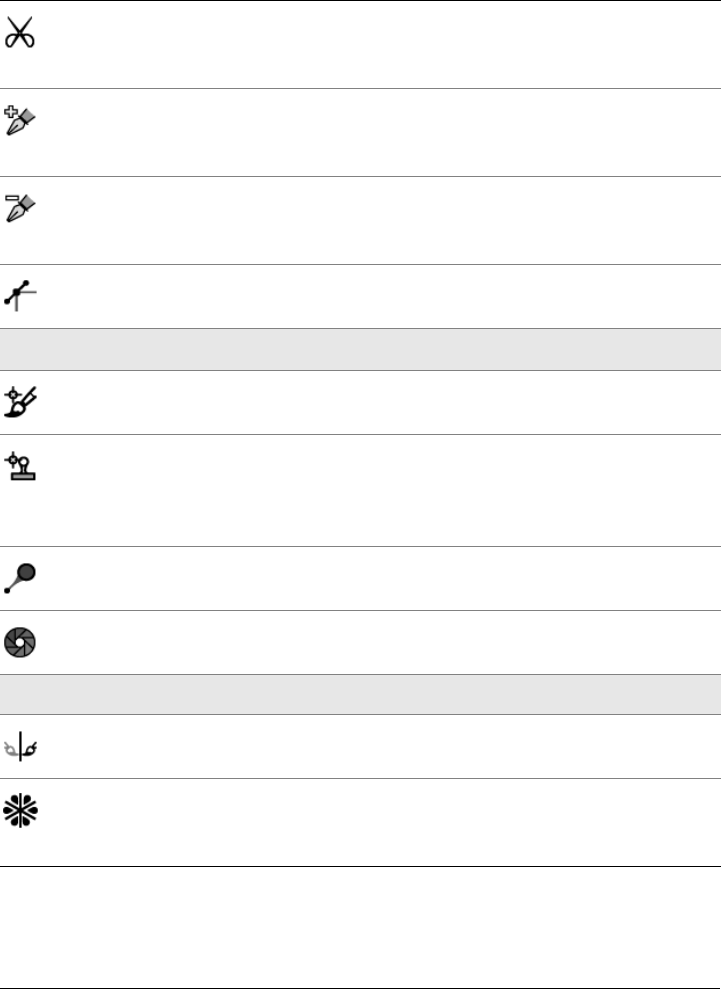Click the first gray section header row

[x=360, y=349]
